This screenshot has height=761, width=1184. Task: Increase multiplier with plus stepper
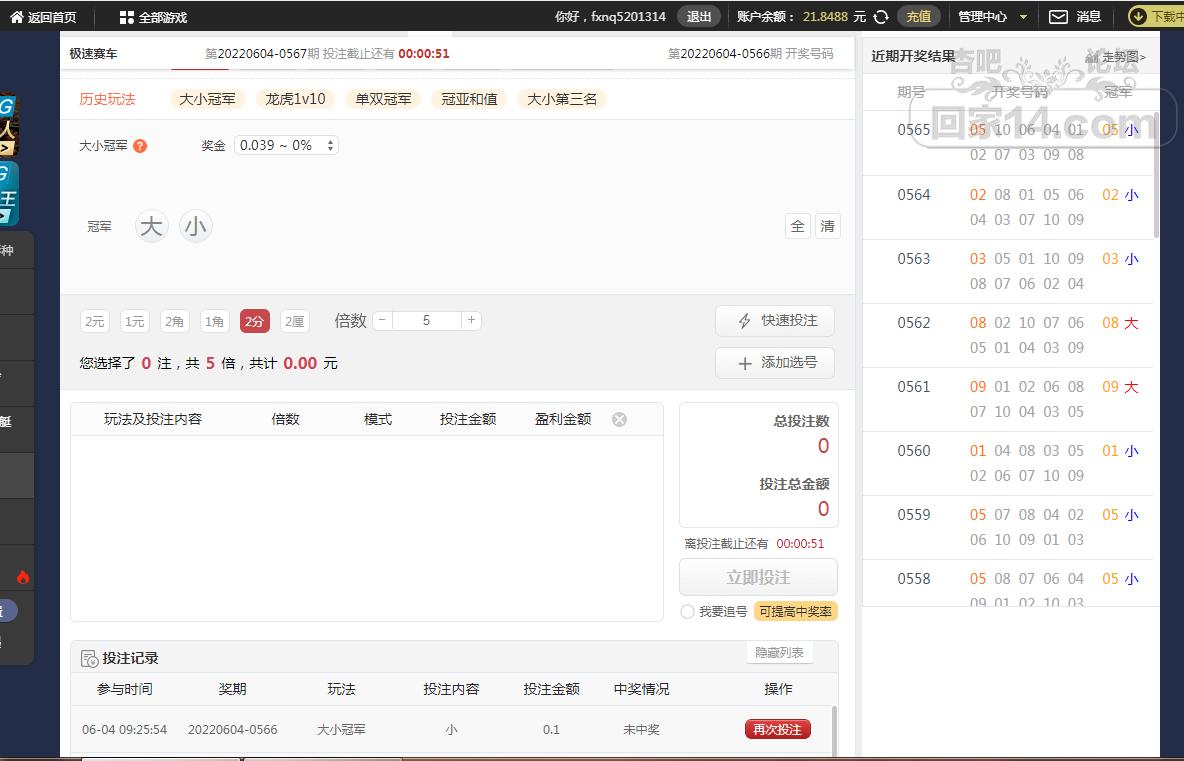[x=471, y=321]
